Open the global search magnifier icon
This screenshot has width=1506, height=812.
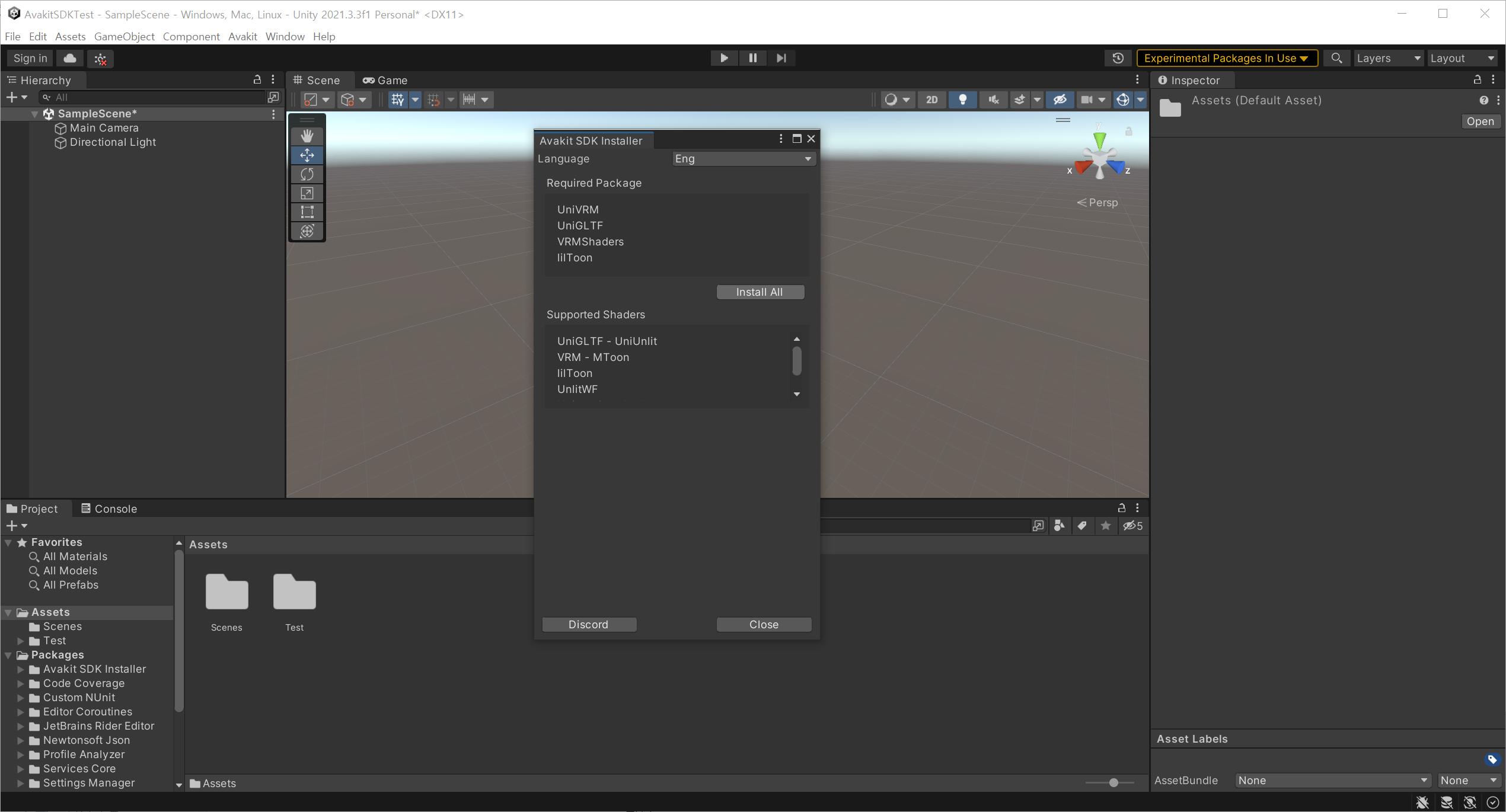pos(1336,57)
